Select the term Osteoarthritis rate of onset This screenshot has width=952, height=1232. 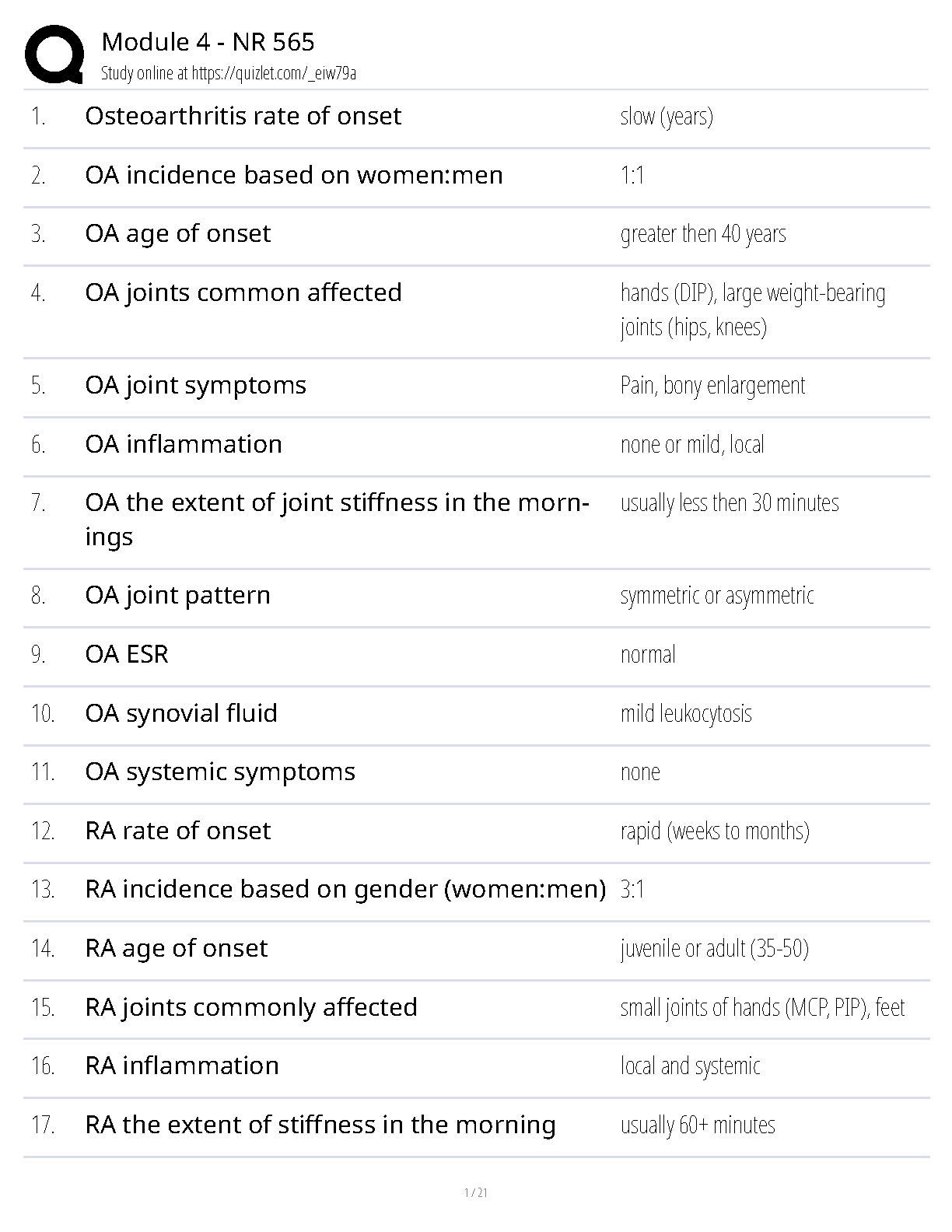pyautogui.click(x=243, y=116)
